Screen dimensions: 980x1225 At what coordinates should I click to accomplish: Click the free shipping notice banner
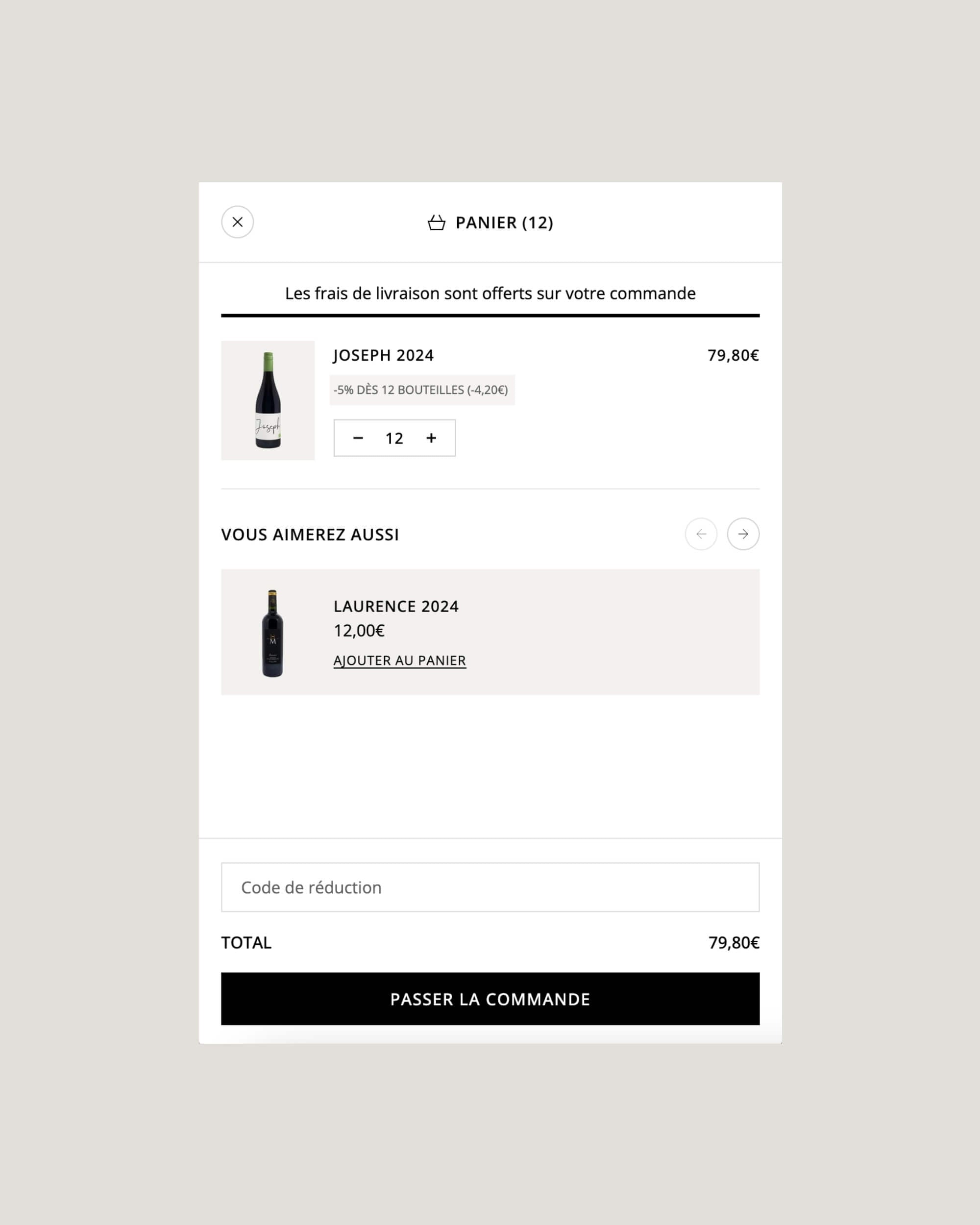(490, 293)
